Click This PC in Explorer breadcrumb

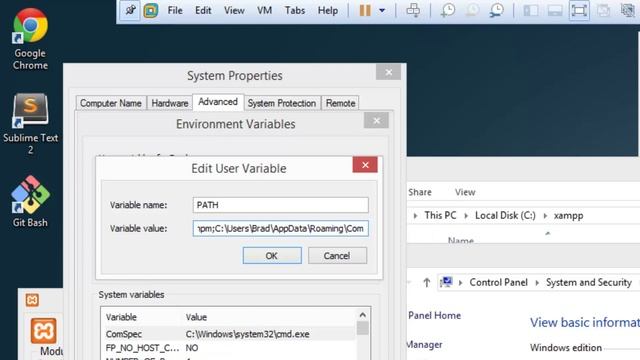(x=440, y=216)
